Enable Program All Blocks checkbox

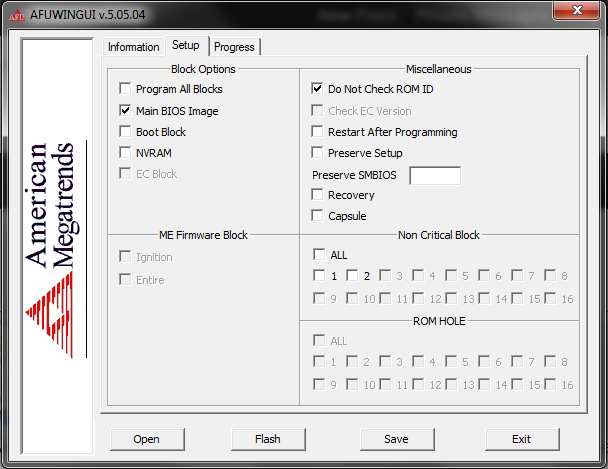(125, 89)
